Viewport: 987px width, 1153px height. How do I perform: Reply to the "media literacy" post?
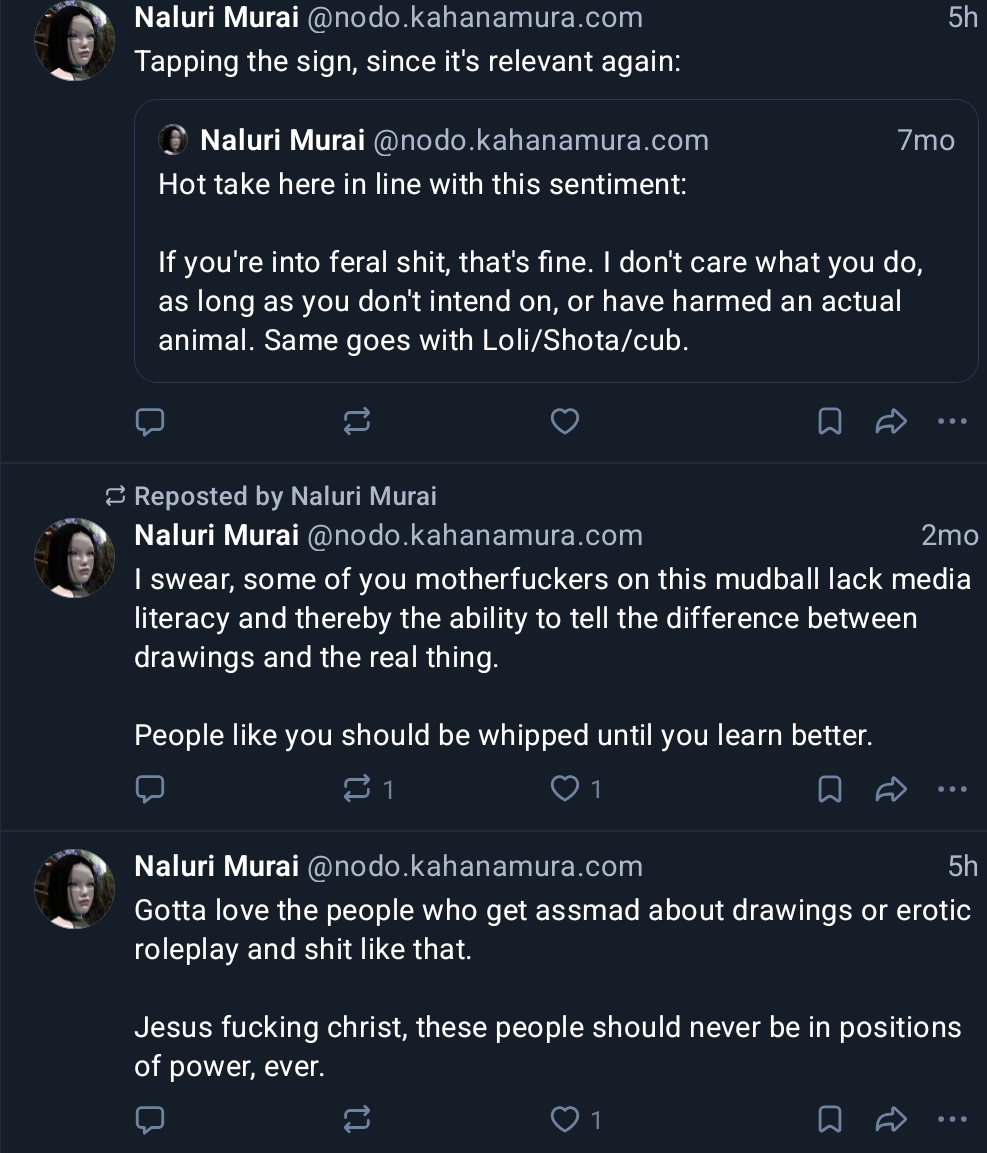(150, 790)
